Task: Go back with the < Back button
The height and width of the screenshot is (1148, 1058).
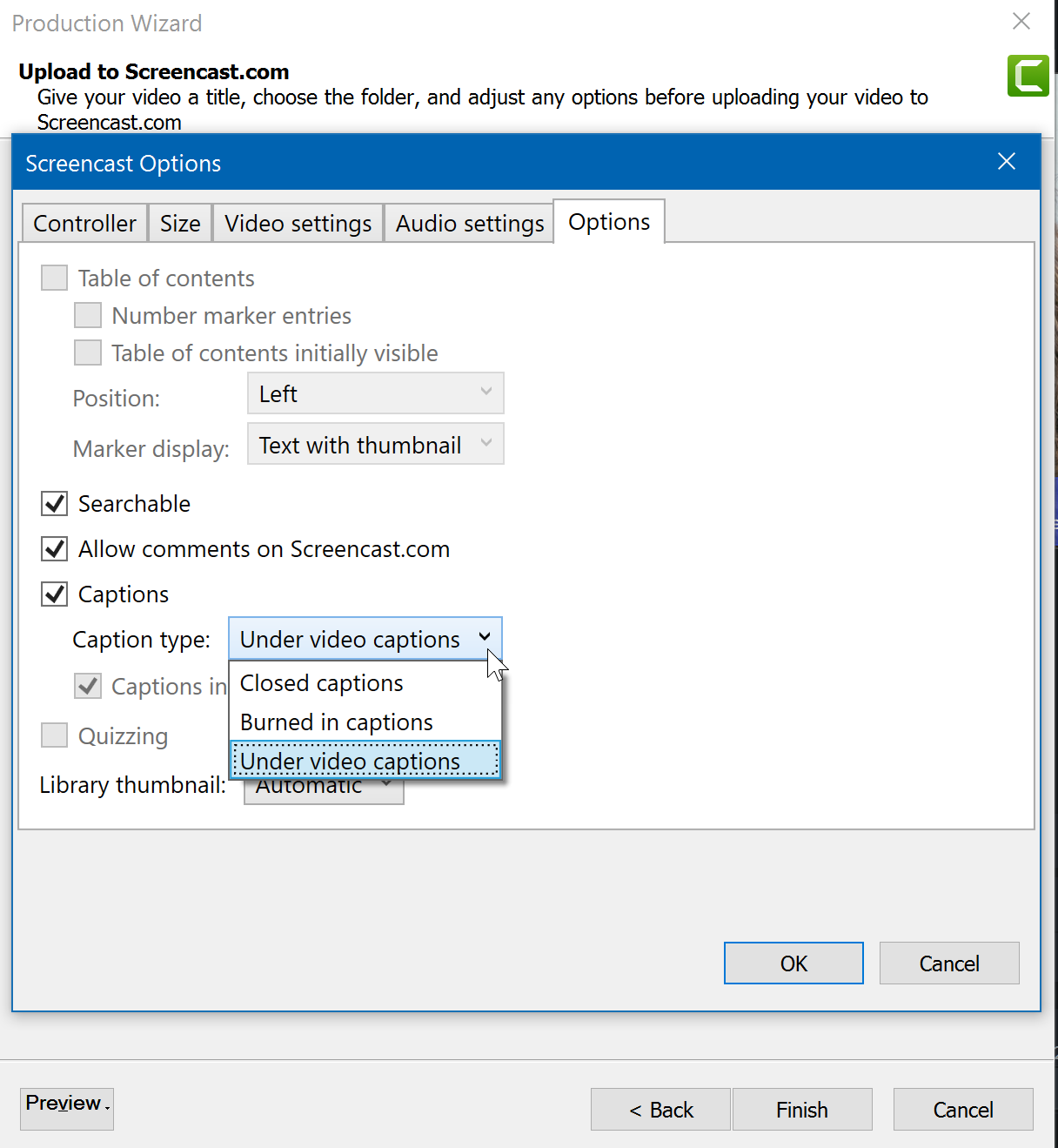Action: pos(661,1109)
